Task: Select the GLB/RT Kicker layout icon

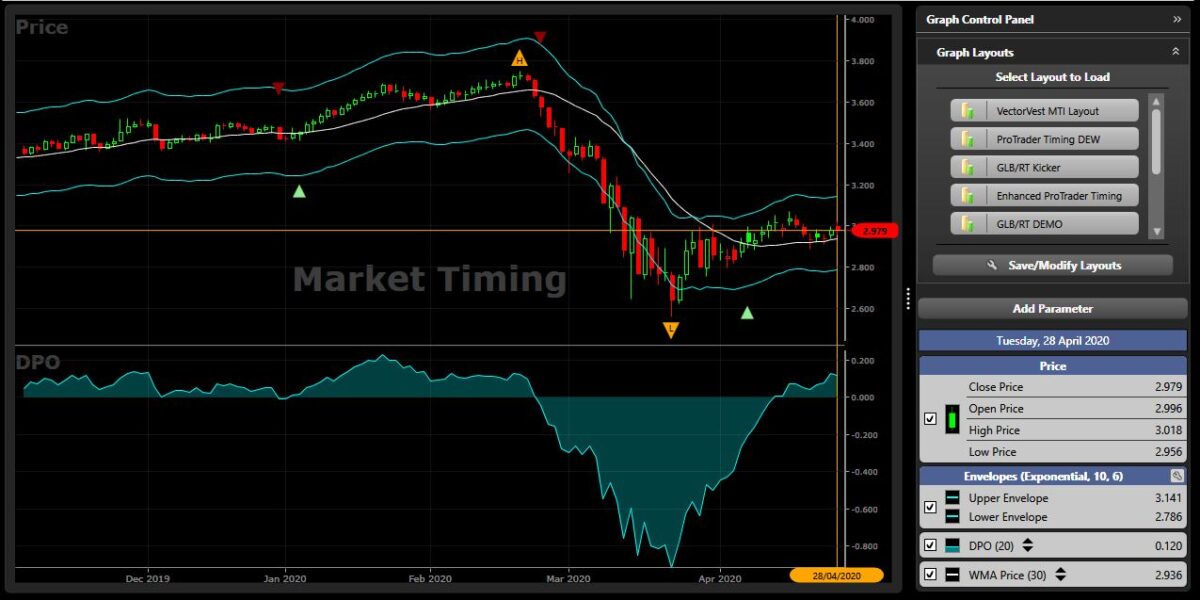Action: [966, 167]
